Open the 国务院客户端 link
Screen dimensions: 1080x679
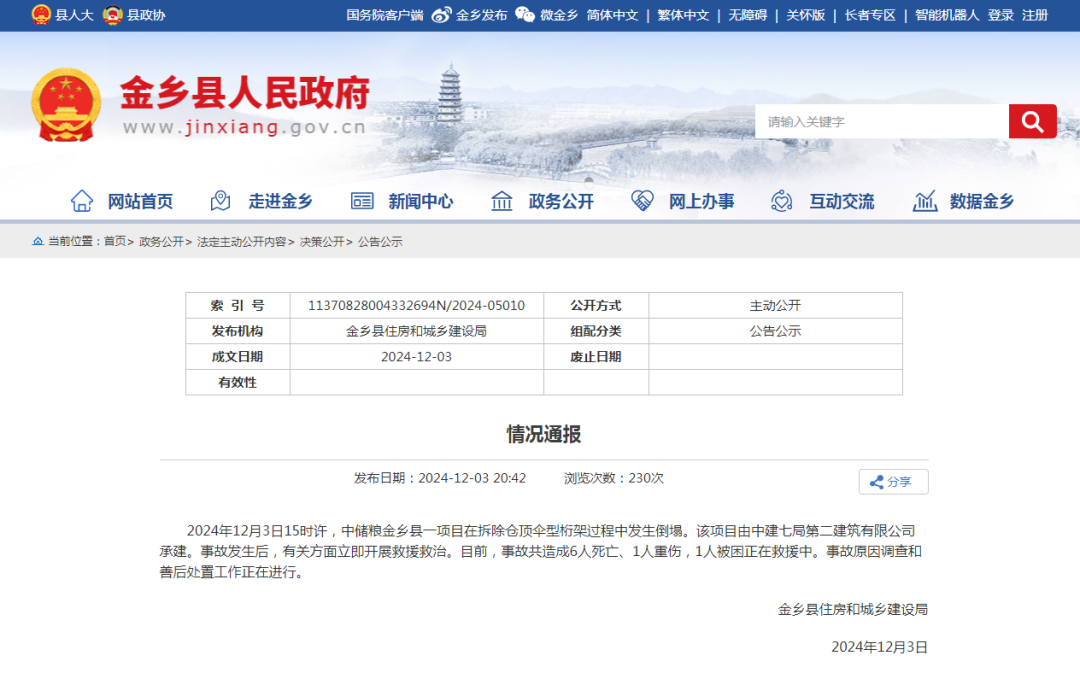click(x=385, y=15)
